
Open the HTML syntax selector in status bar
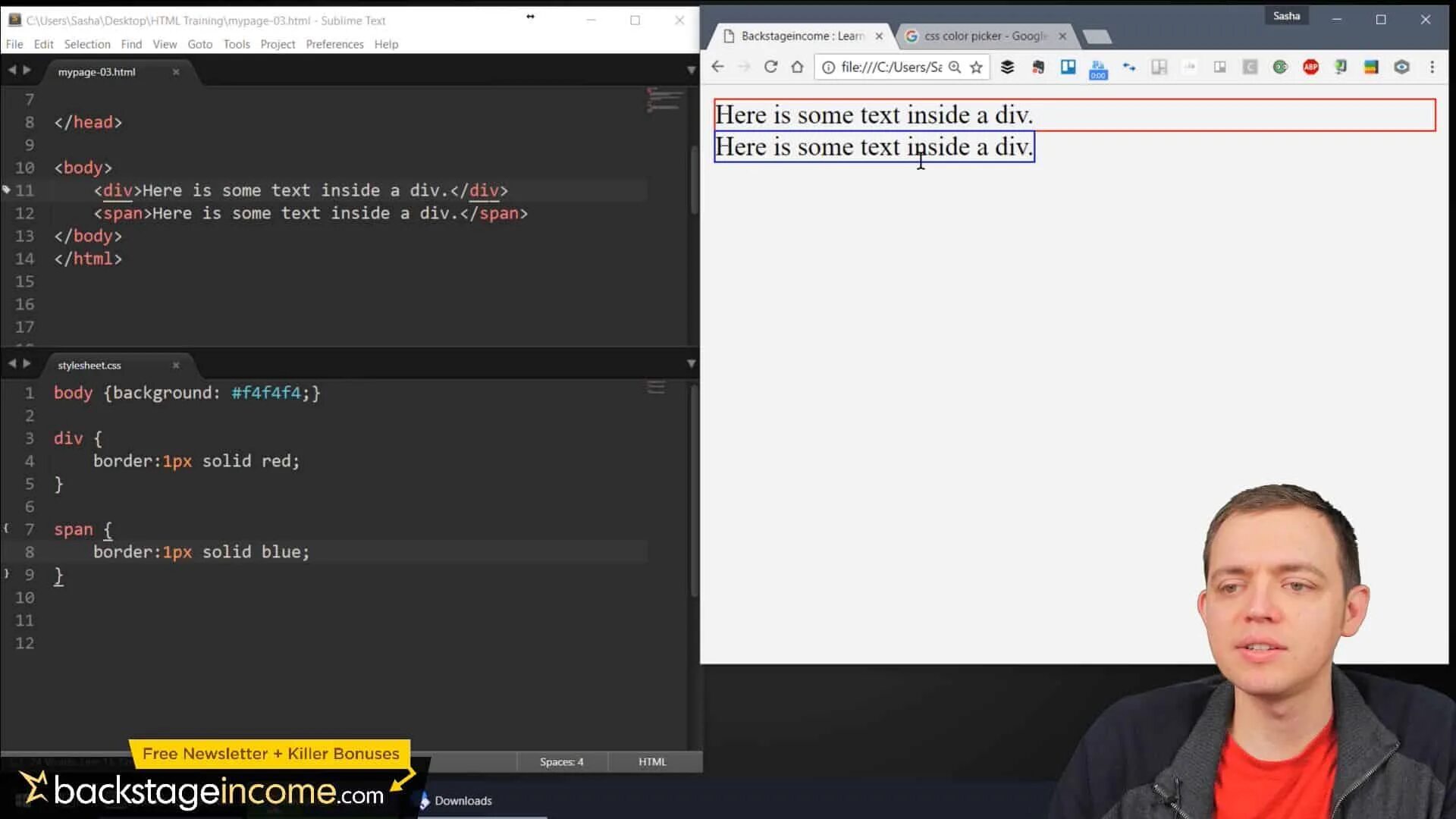point(651,761)
